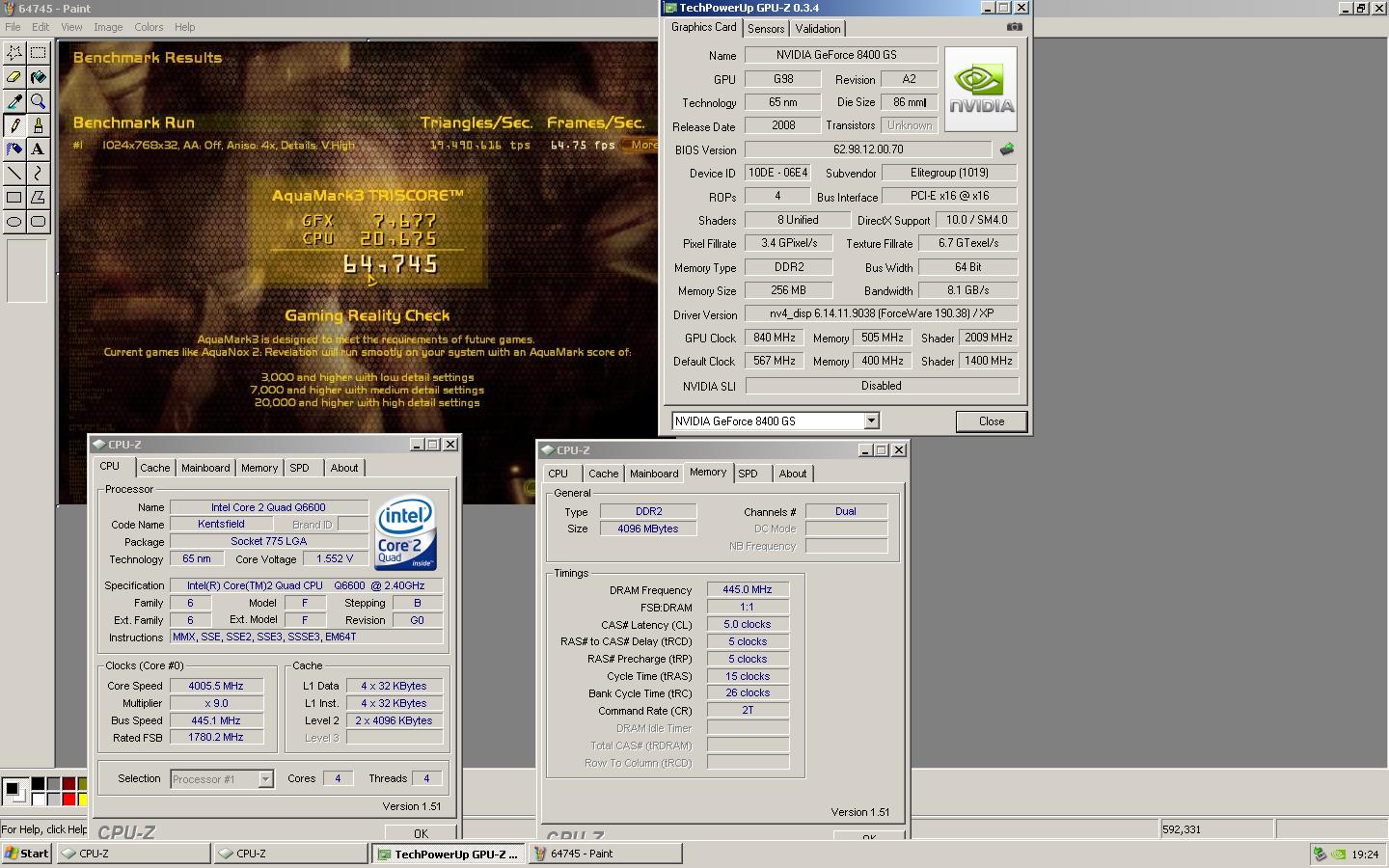Click the NVIDIA icon in the system tray
This screenshot has width=1389, height=868.
[1338, 854]
